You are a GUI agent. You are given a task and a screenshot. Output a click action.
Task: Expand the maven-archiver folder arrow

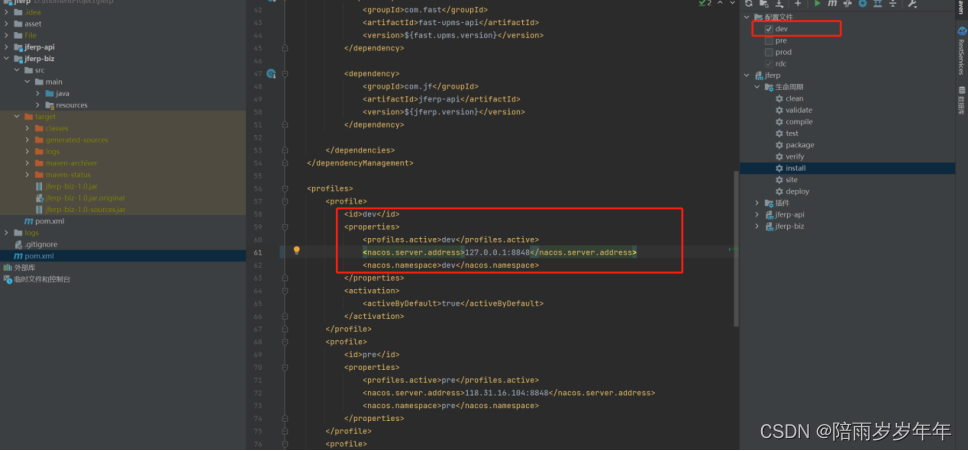click(x=27, y=163)
